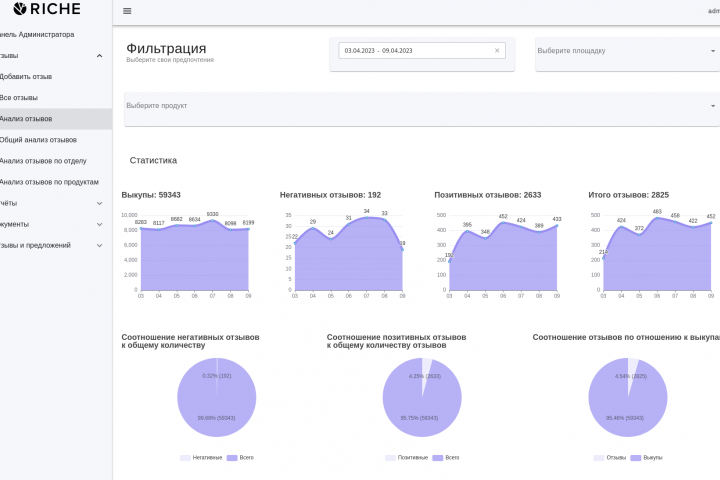The height and width of the screenshot is (480, 720).
Task: Go to Все отзывы page
Action: (20, 97)
